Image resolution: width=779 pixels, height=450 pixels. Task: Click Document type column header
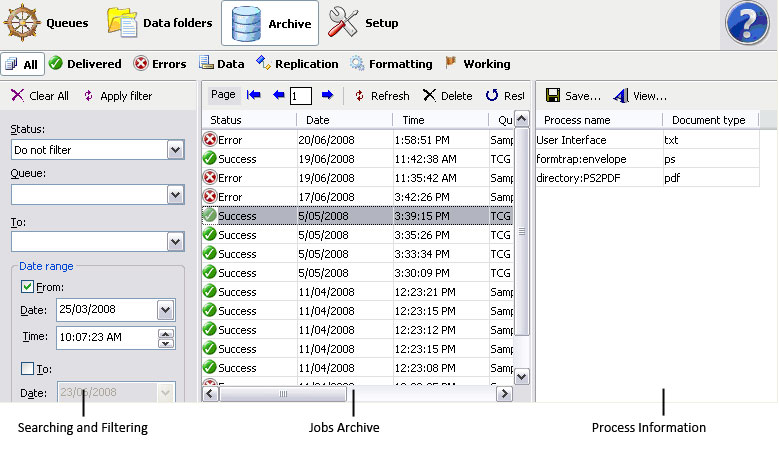click(x=711, y=120)
